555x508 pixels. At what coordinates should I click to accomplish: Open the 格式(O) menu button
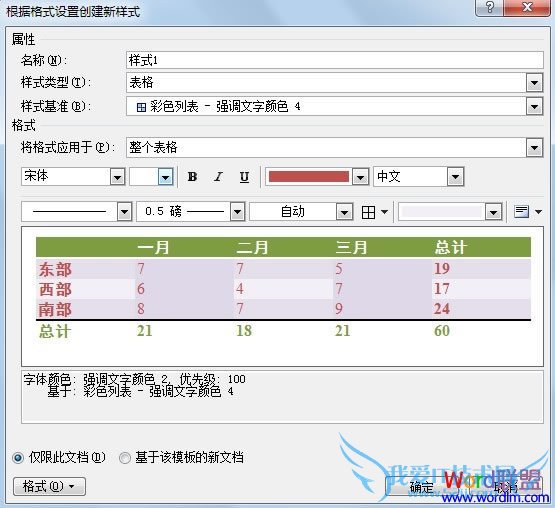(x=49, y=486)
